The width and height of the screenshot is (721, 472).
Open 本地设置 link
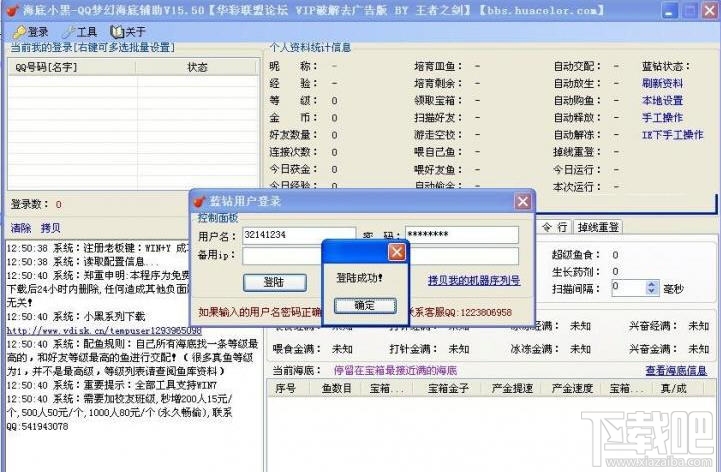point(662,100)
